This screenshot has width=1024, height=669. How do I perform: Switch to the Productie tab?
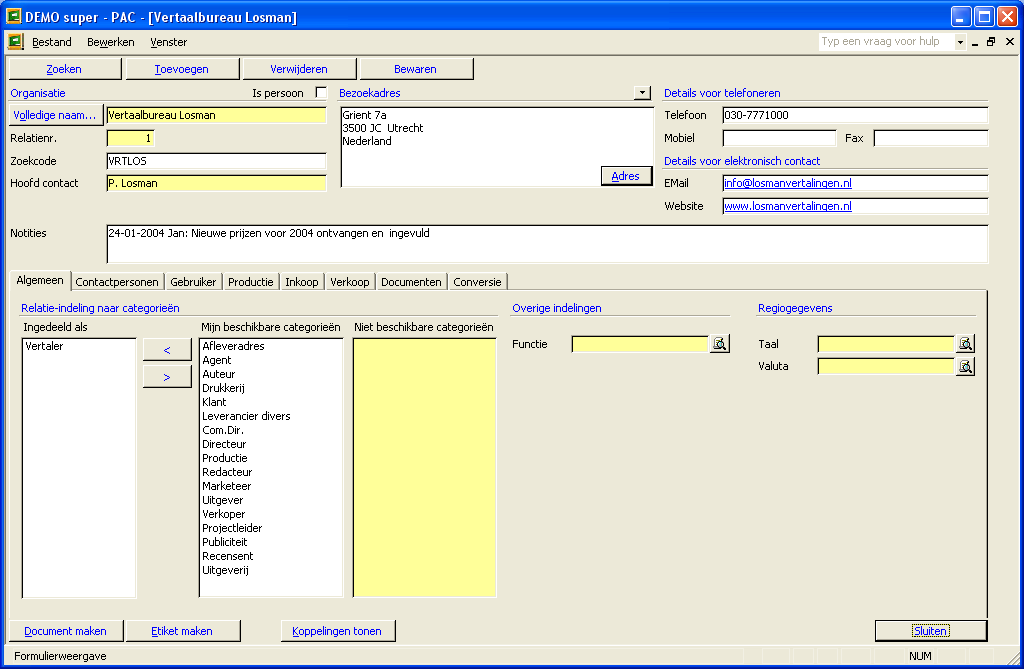[x=251, y=282]
